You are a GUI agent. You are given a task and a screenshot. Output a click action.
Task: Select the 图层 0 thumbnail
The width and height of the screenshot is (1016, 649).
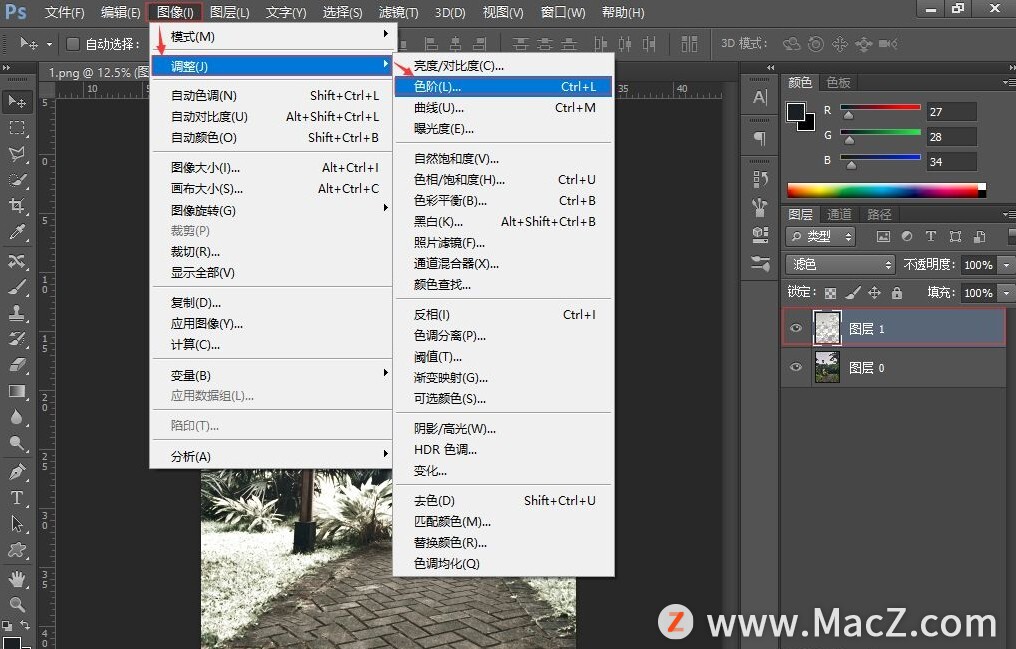click(x=827, y=367)
